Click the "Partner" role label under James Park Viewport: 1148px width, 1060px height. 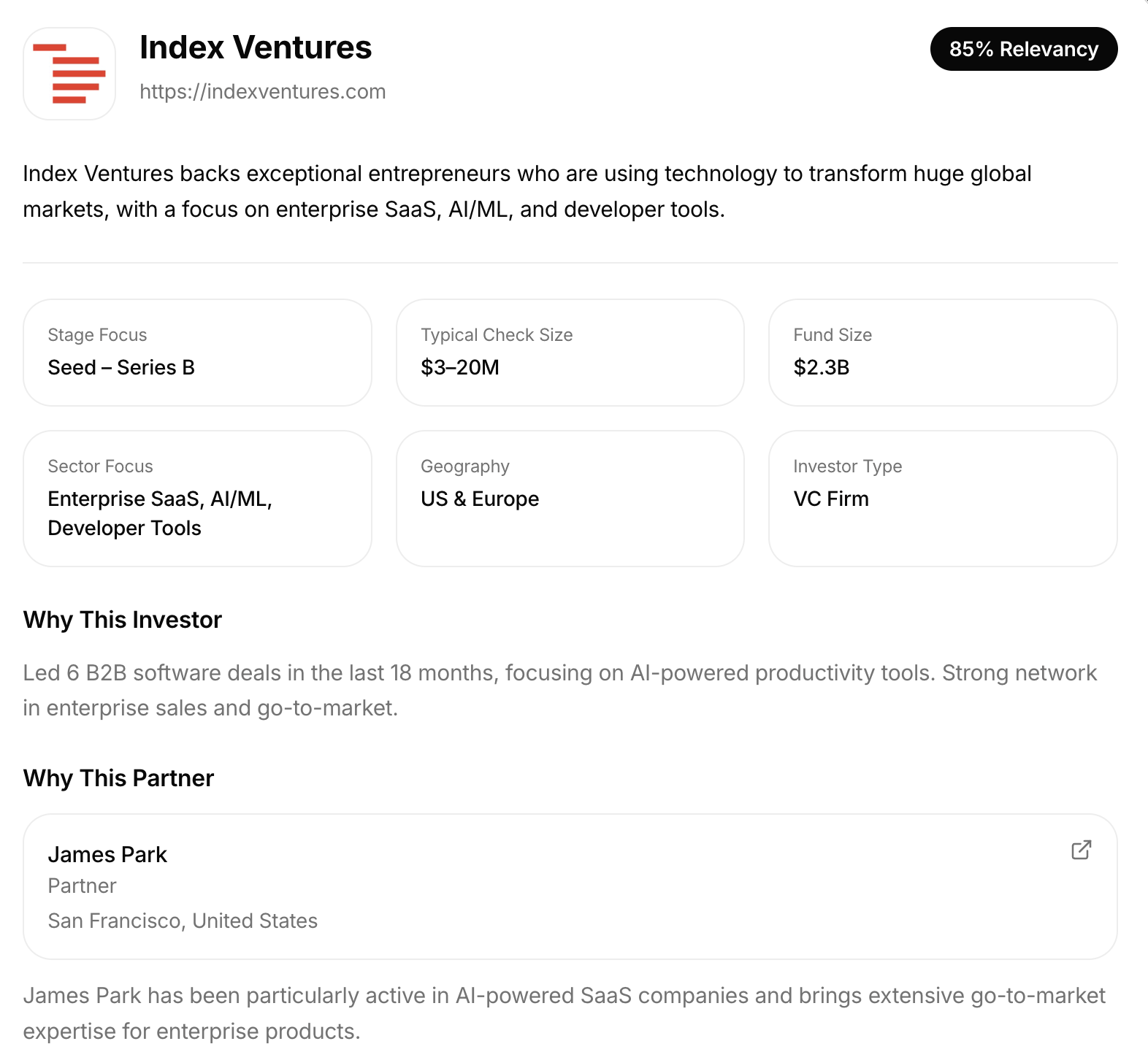click(x=82, y=886)
